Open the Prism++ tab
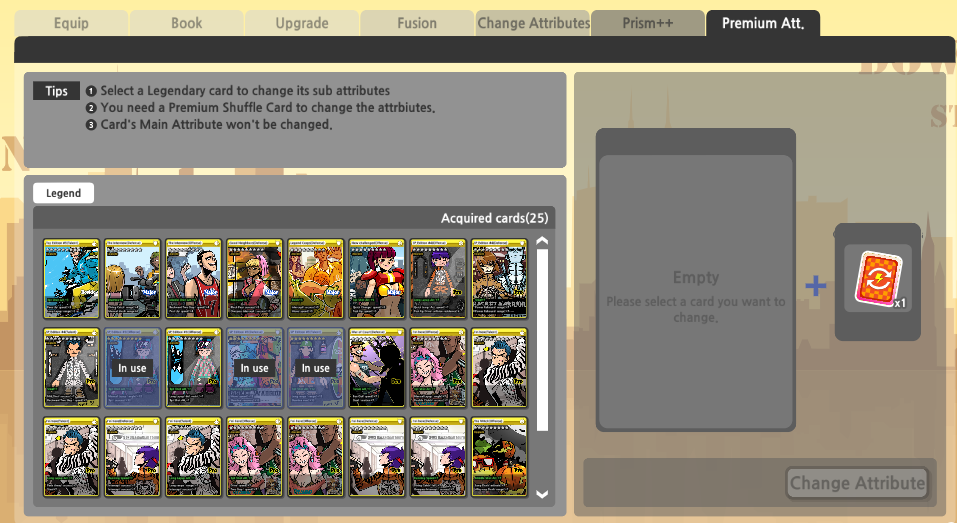Screen dimensions: 957x523 648,23
